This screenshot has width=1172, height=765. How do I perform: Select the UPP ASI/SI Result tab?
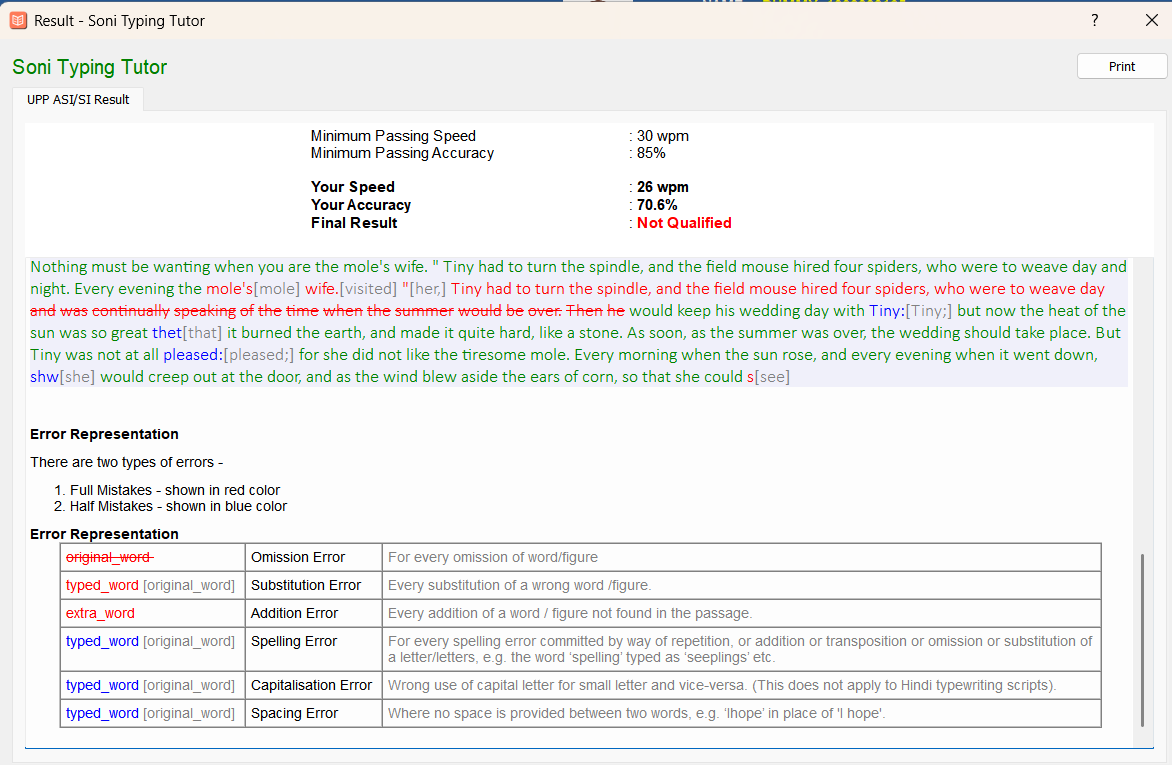78,99
